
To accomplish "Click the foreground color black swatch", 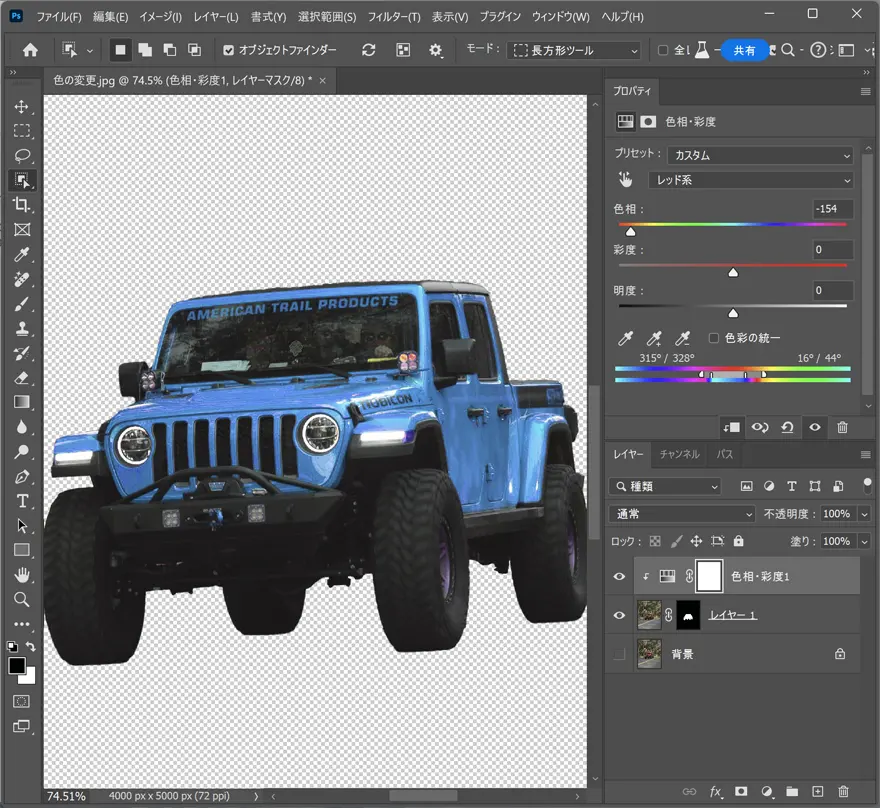I will (17, 665).
